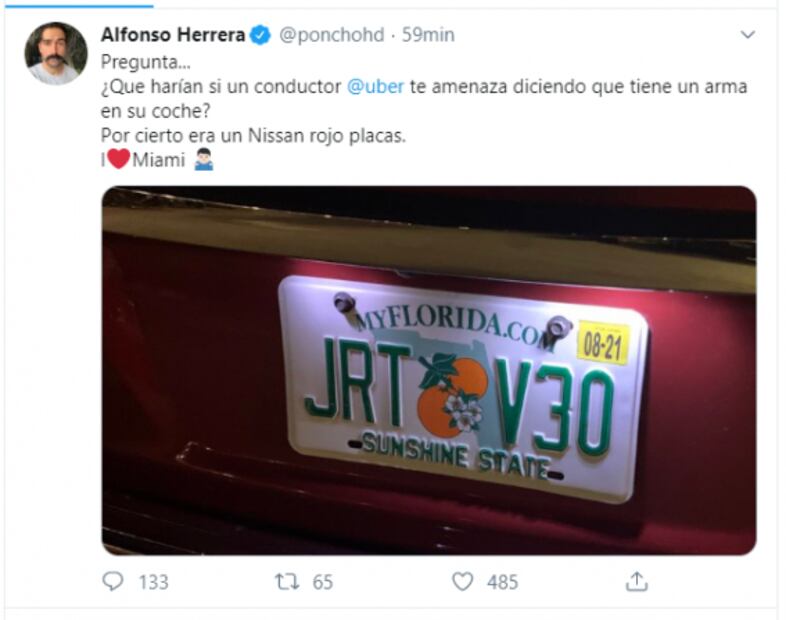Open the share tweet icon
This screenshot has height=620, width=786.
(x=636, y=581)
